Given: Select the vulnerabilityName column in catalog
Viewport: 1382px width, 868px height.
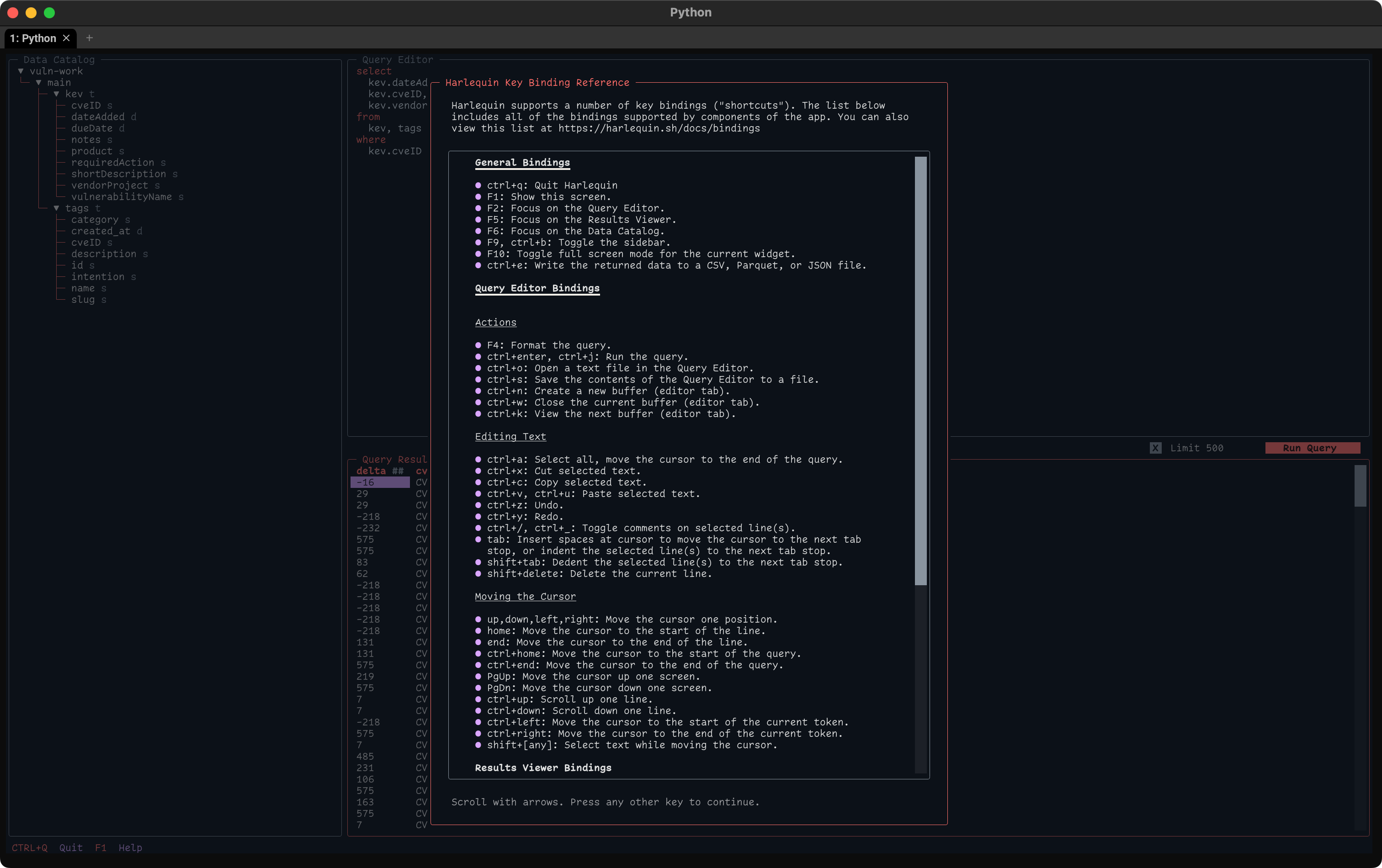Looking at the screenshot, I should (121, 197).
